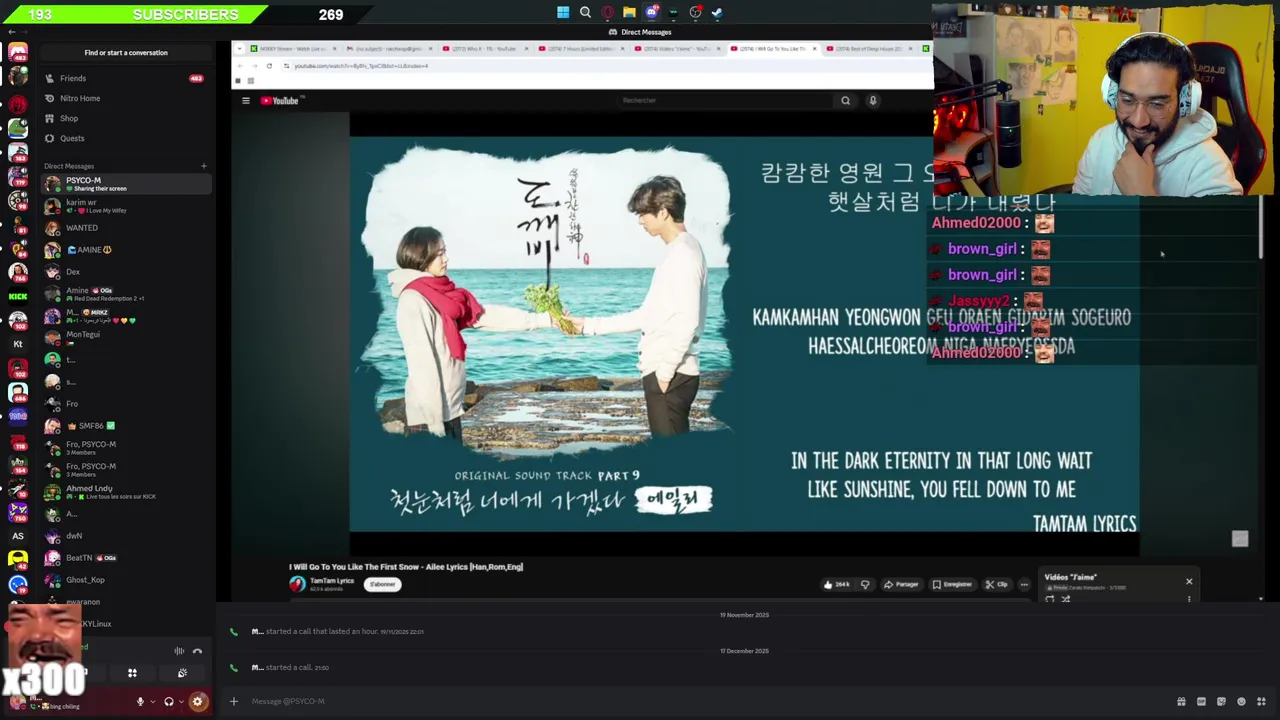Disconnect from the call (hang up icon)

click(x=197, y=651)
